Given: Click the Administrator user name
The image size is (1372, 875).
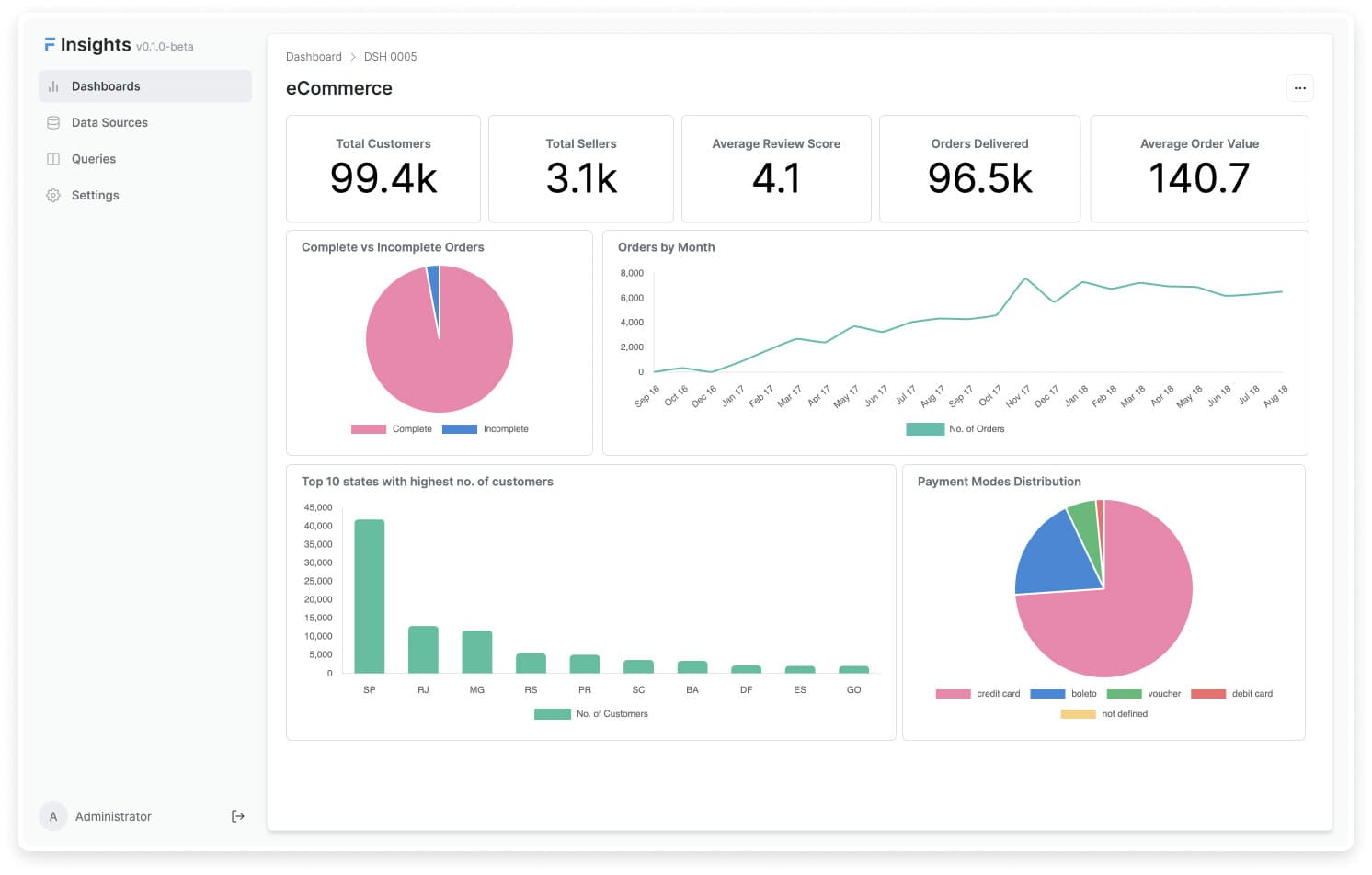Looking at the screenshot, I should point(113,816).
